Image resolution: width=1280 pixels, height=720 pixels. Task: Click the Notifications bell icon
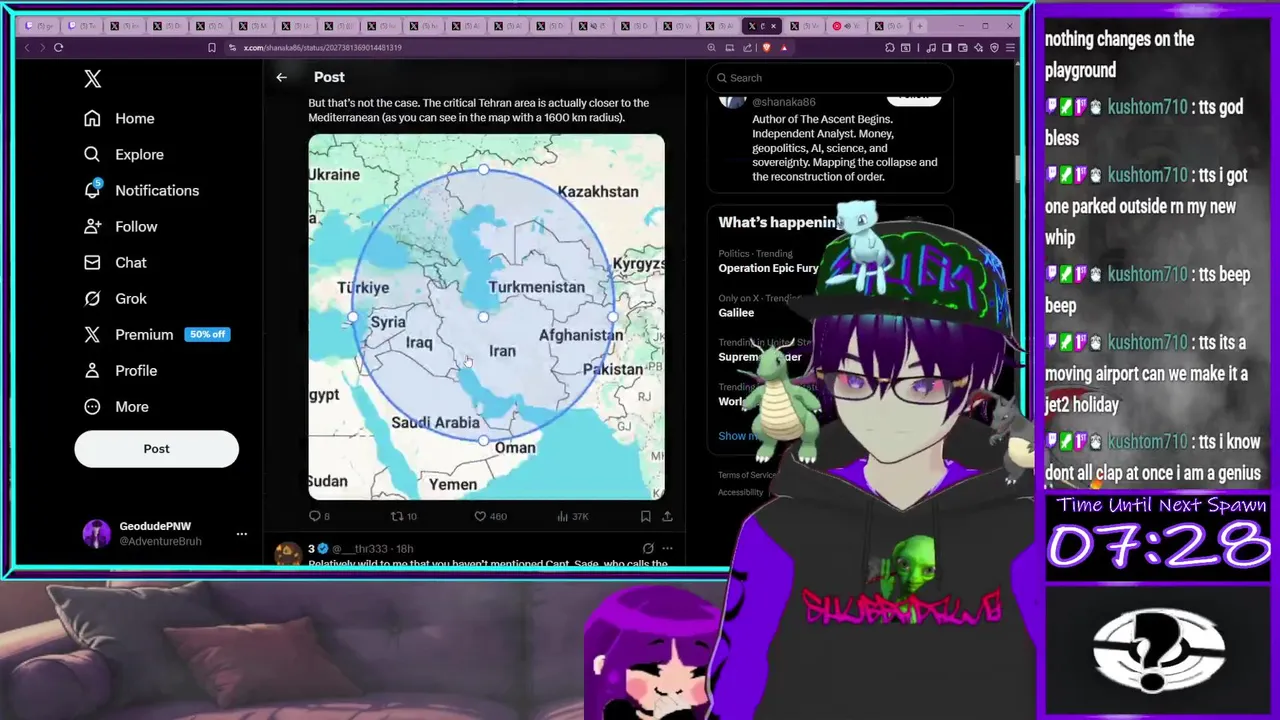pos(92,190)
